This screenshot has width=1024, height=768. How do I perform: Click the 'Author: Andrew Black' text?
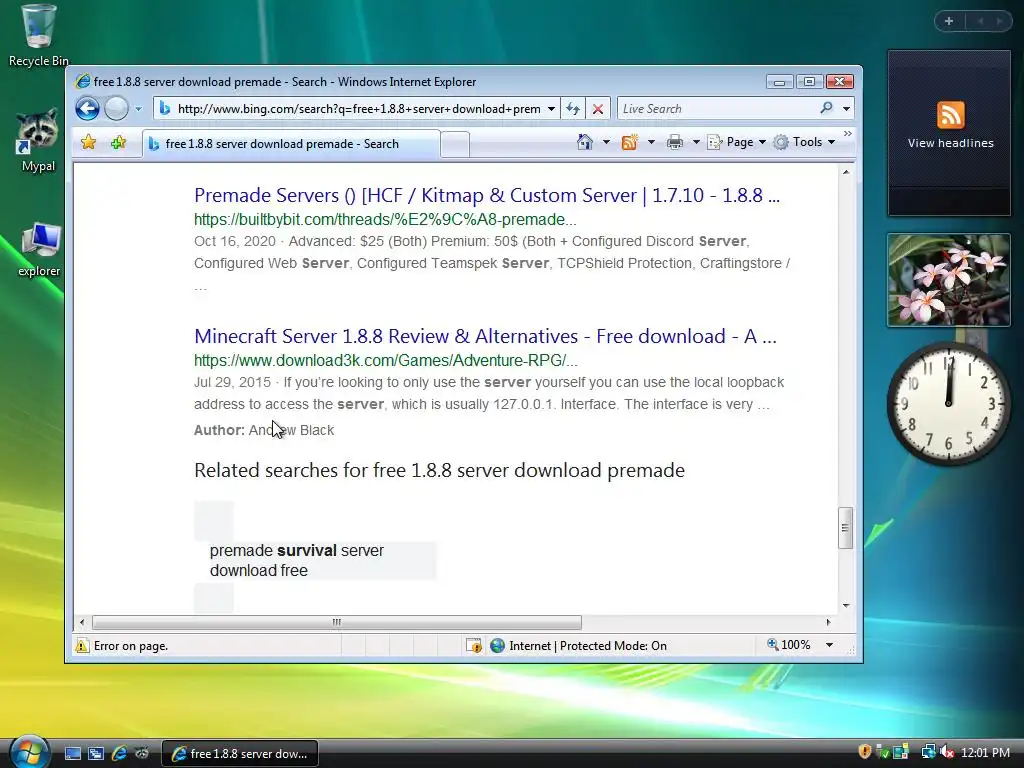point(264,430)
